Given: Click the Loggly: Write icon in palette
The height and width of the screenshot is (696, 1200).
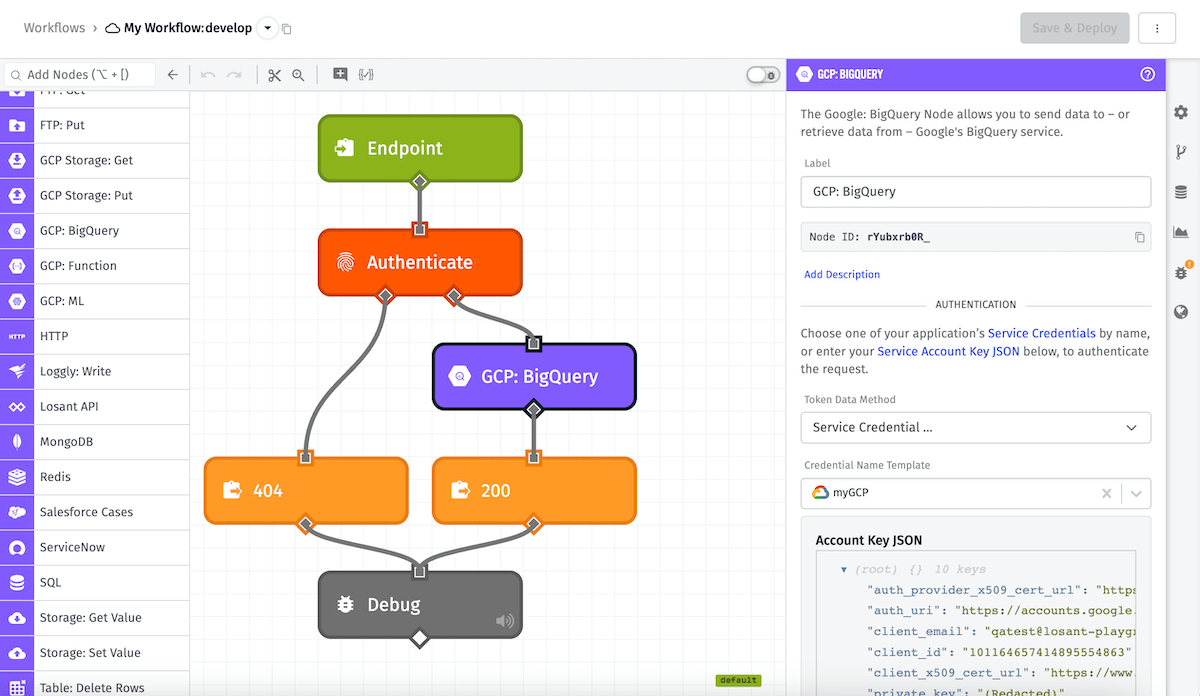Looking at the screenshot, I should [17, 372].
